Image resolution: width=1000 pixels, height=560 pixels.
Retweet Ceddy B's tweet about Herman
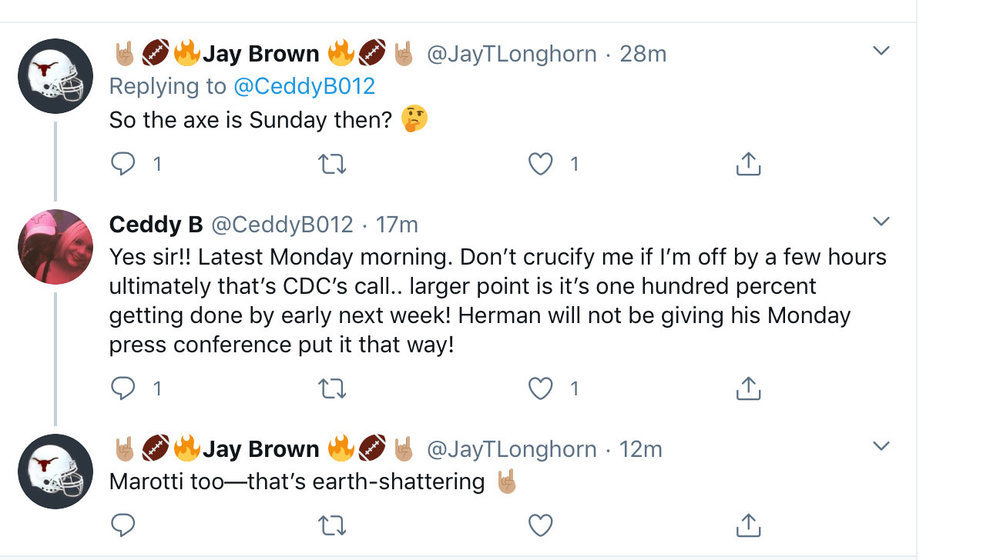pyautogui.click(x=331, y=388)
